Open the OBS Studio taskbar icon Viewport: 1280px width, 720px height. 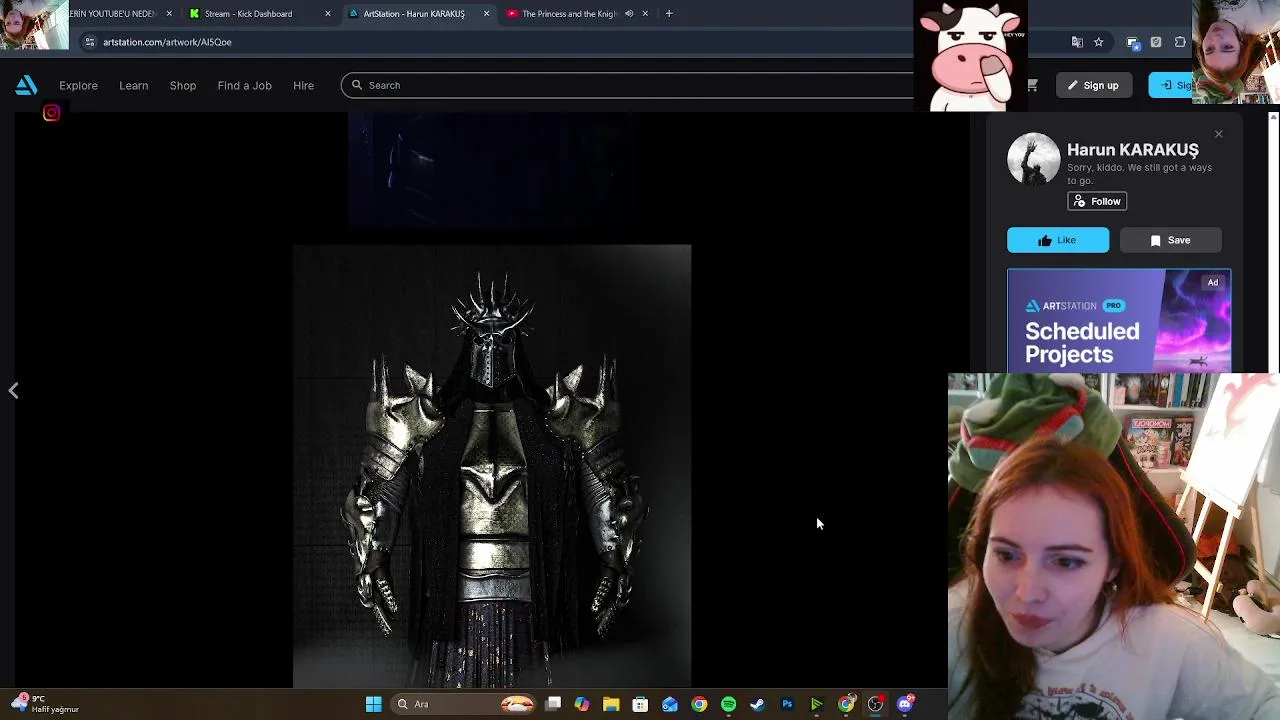click(875, 704)
